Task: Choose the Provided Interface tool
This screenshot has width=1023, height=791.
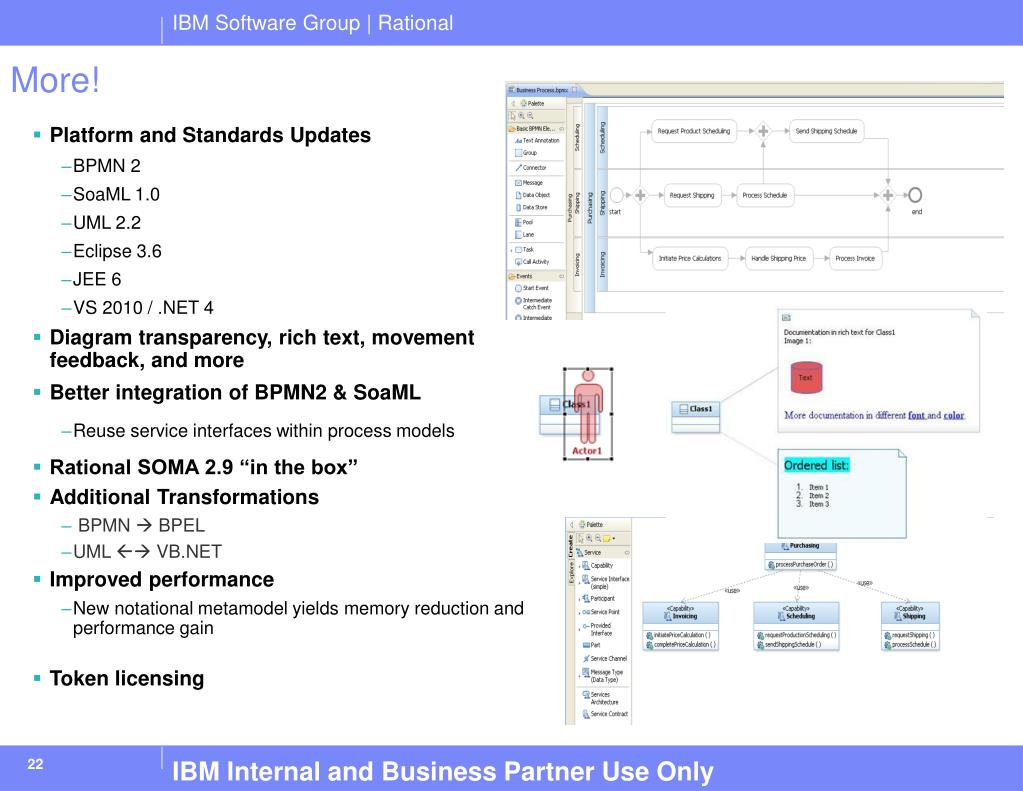Action: 598,629
